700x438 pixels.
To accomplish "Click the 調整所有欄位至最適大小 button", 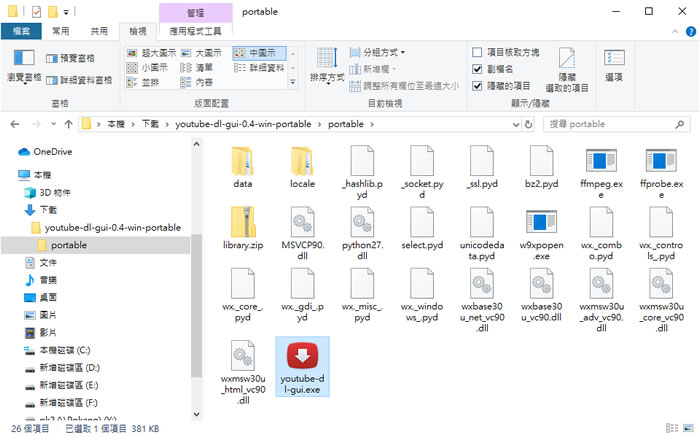I will pos(404,86).
